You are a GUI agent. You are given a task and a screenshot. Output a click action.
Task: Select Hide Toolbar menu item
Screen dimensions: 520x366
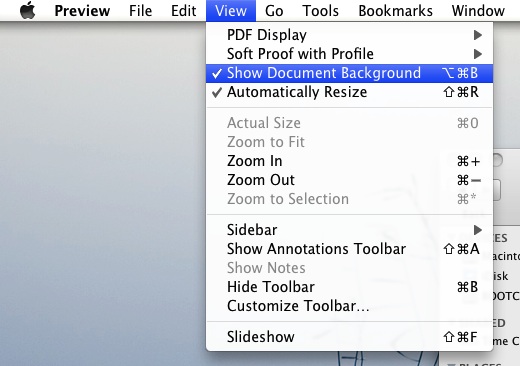349,287
